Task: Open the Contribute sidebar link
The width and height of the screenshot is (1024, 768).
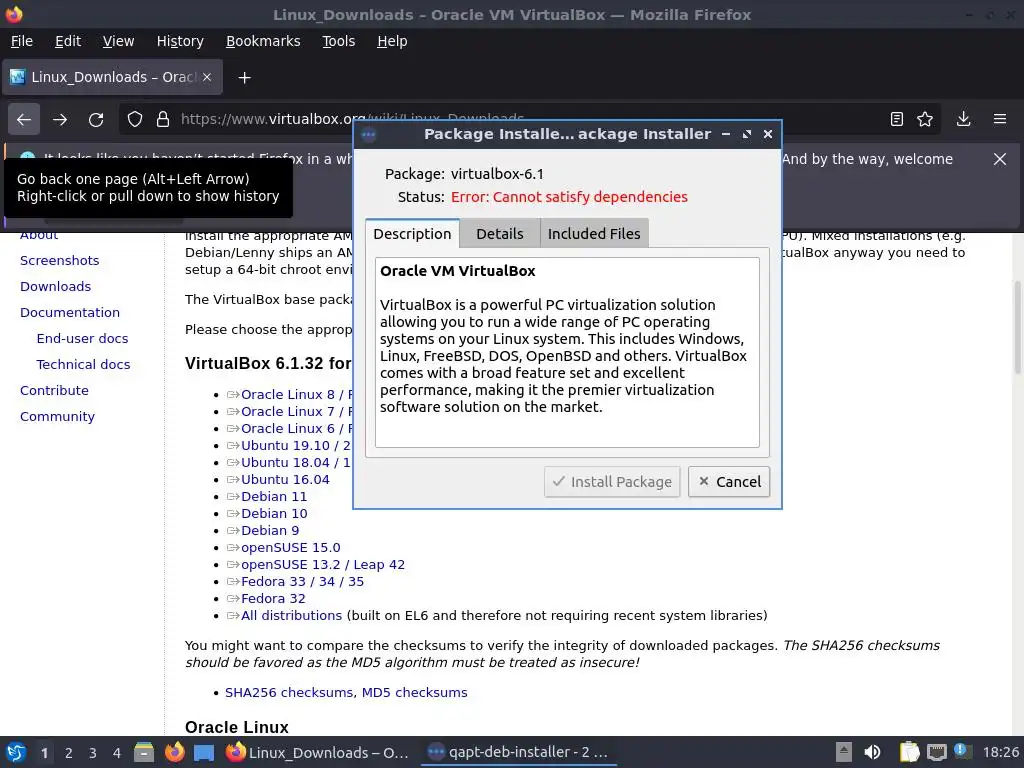Action: coord(54,391)
